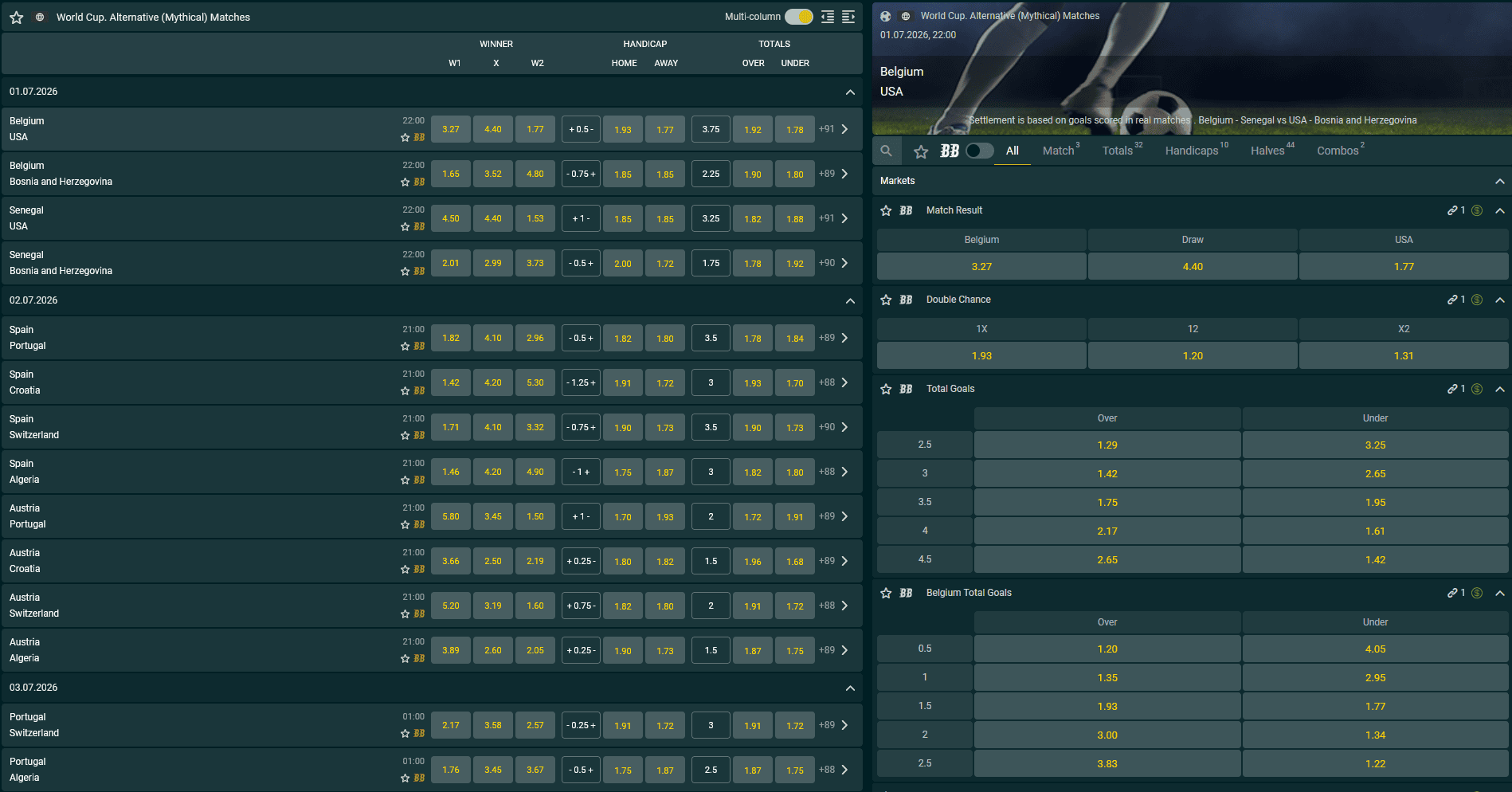Collapse the Double Chance market
The image size is (1512, 792).
point(1500,300)
